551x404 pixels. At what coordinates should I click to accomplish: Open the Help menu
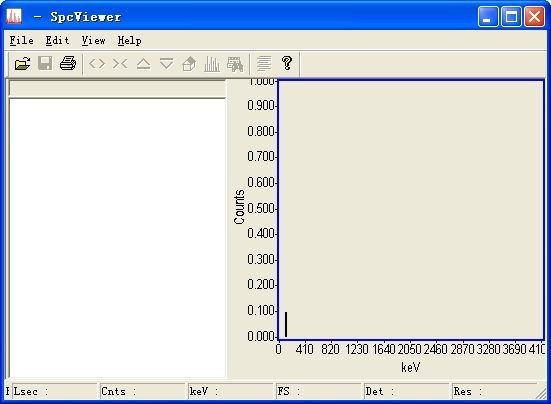[130, 40]
